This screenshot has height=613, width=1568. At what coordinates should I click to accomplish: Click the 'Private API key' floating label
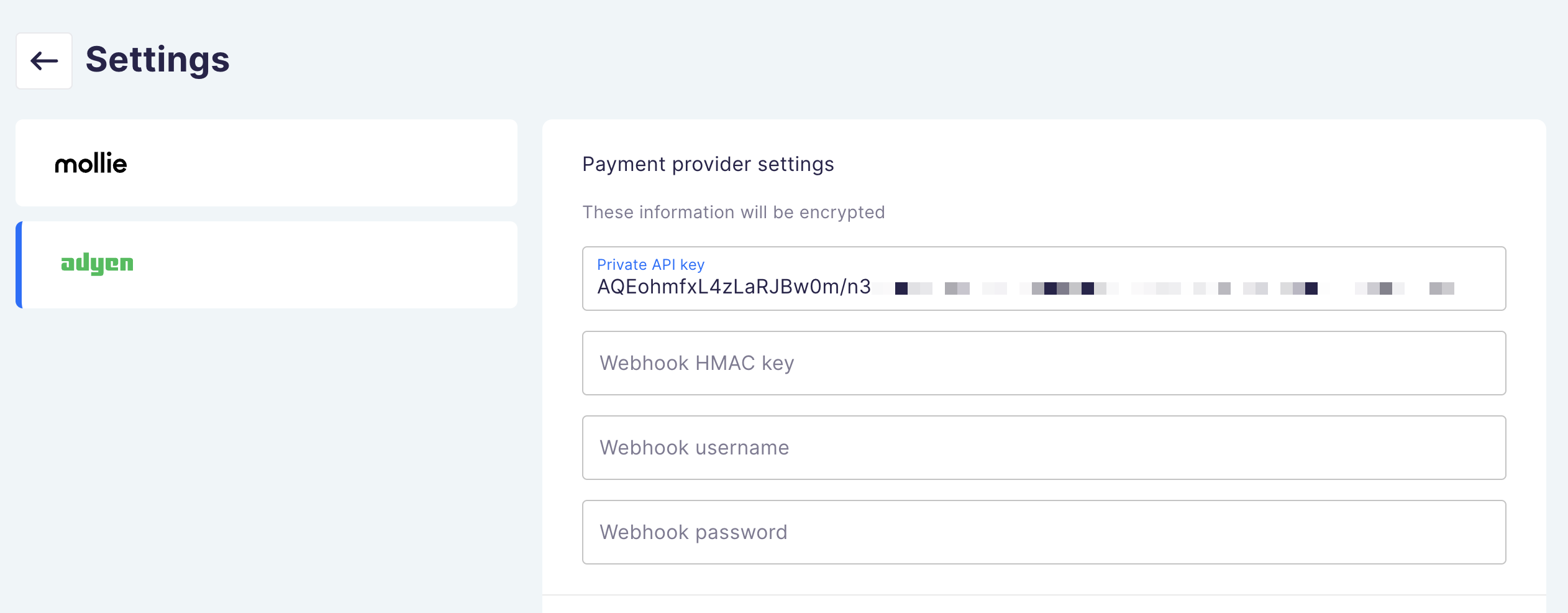click(650, 265)
